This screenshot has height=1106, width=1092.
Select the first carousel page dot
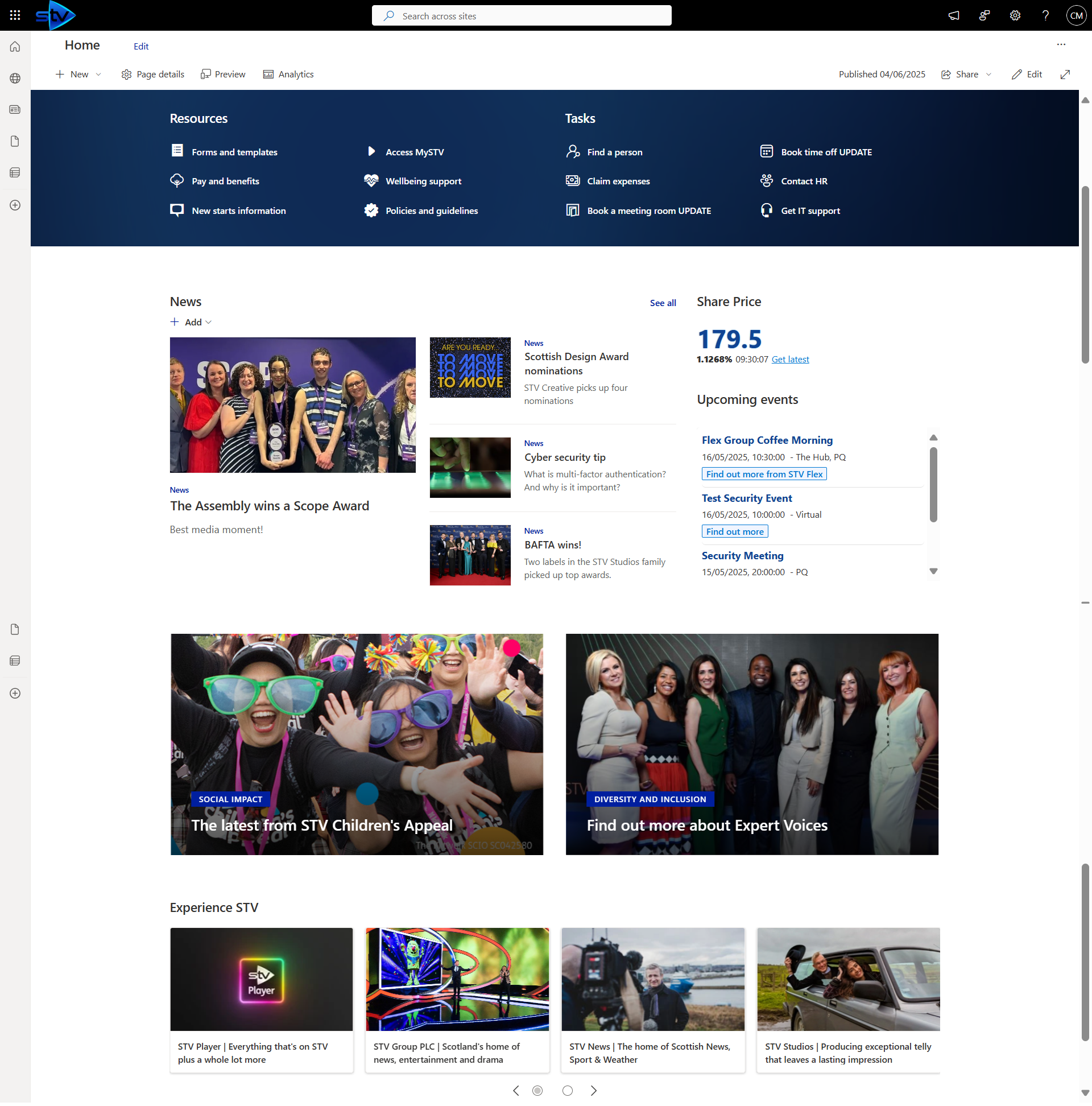[537, 1091]
